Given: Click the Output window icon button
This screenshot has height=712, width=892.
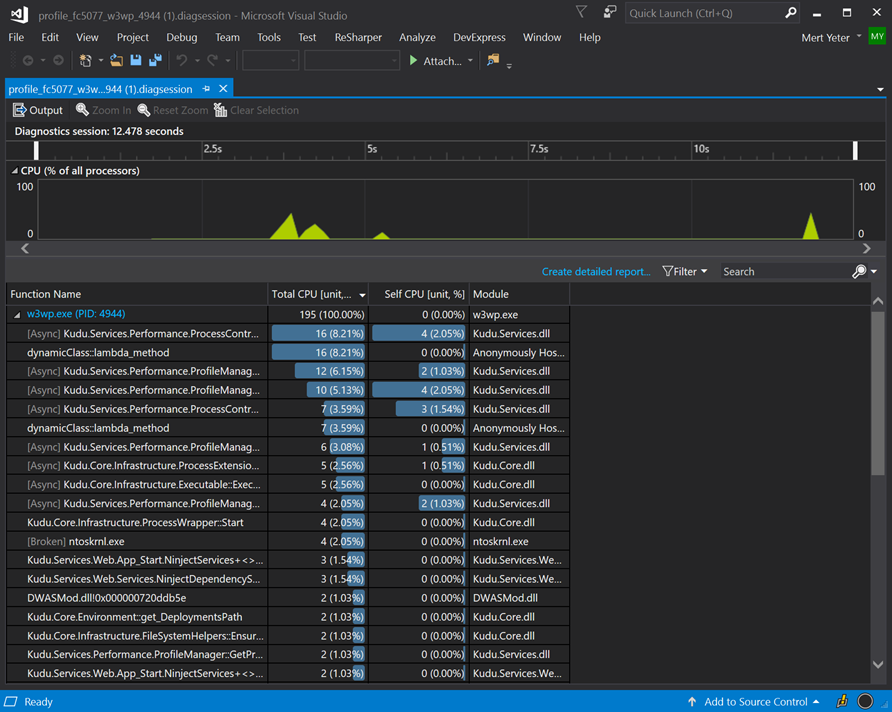Looking at the screenshot, I should [x=38, y=110].
